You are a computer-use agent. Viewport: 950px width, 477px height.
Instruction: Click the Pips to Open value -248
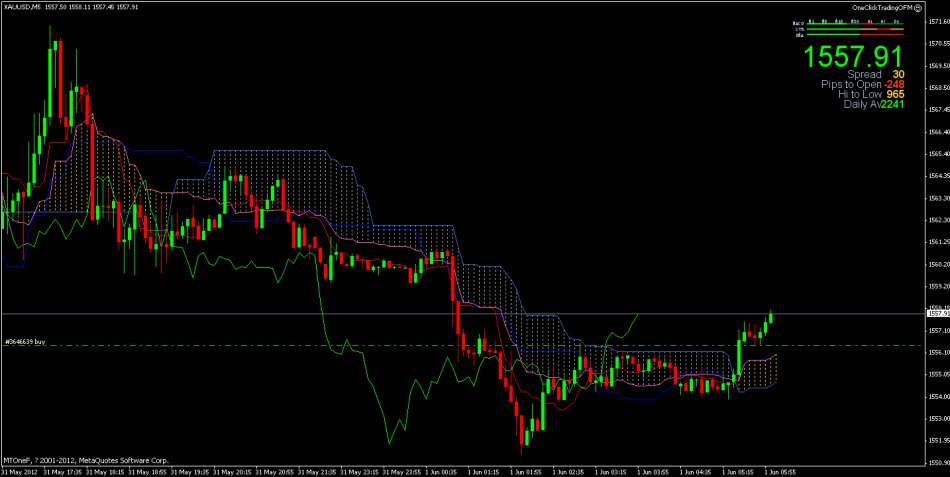pyautogui.click(x=892, y=85)
